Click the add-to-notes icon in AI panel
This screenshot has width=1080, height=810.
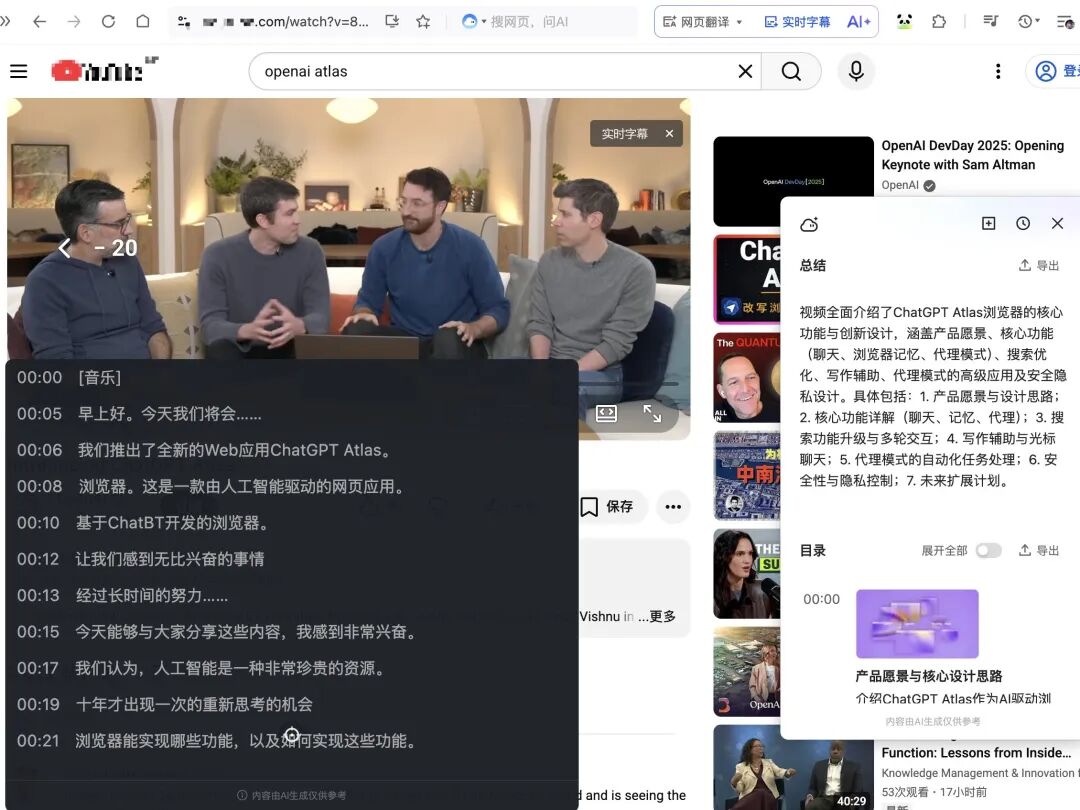988,223
